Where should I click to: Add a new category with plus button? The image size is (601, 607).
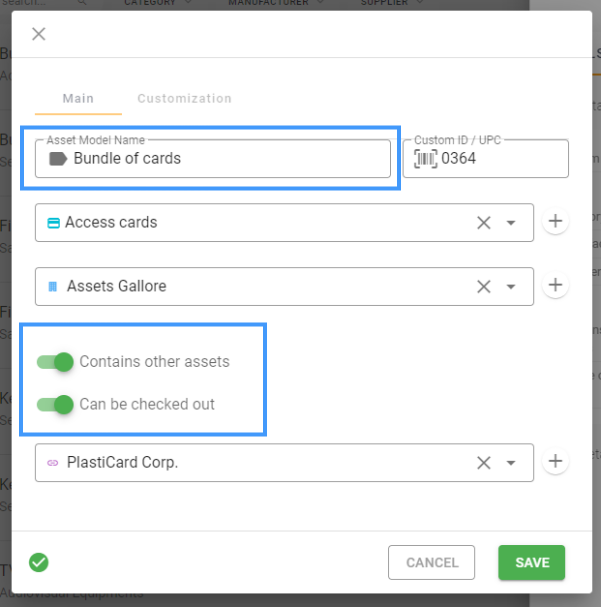tap(555, 221)
